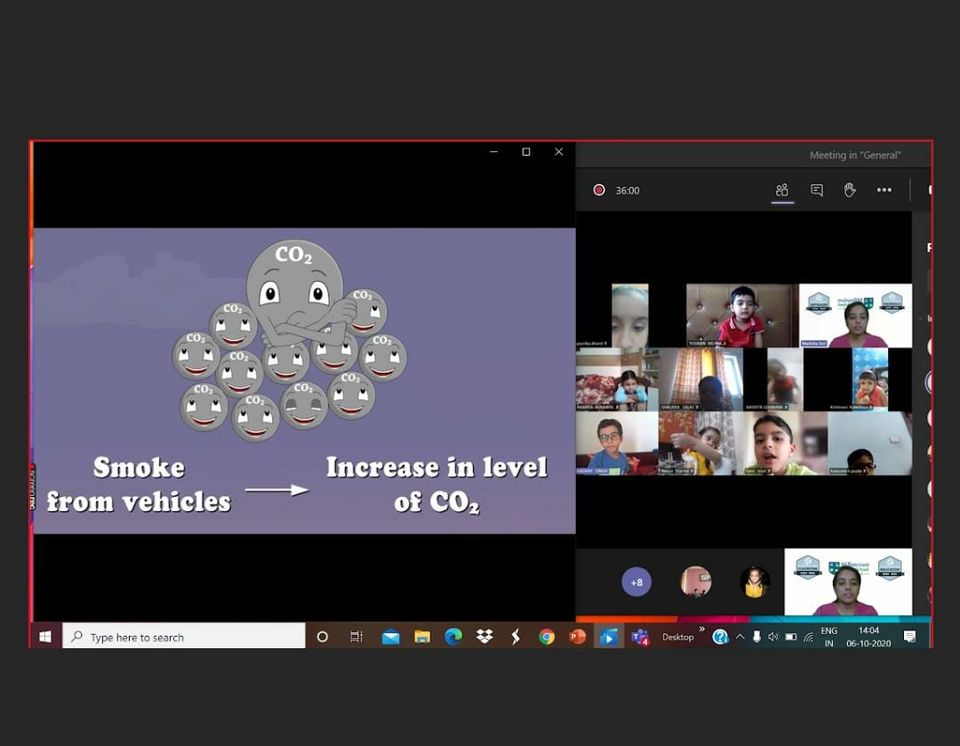
Task: Open the blue help question-mark icon
Action: pos(720,637)
